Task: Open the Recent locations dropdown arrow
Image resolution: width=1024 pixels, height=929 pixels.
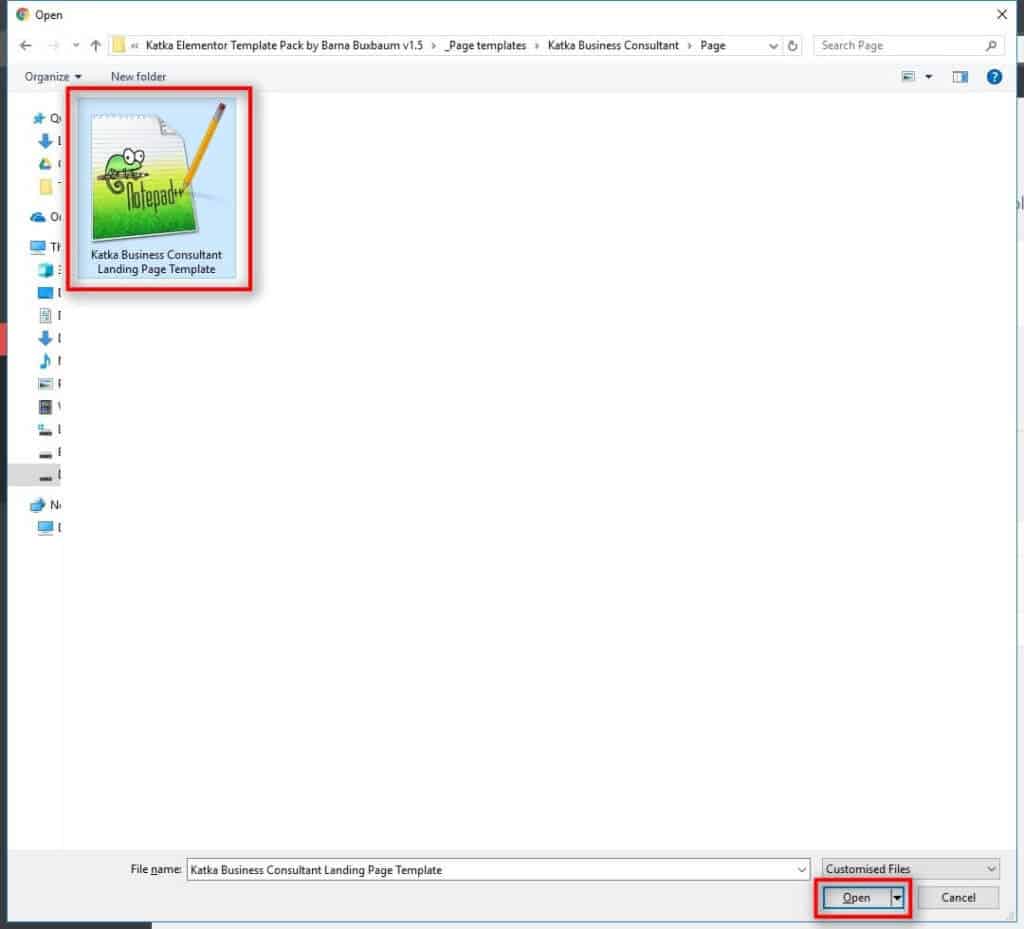Action: pyautogui.click(x=75, y=46)
